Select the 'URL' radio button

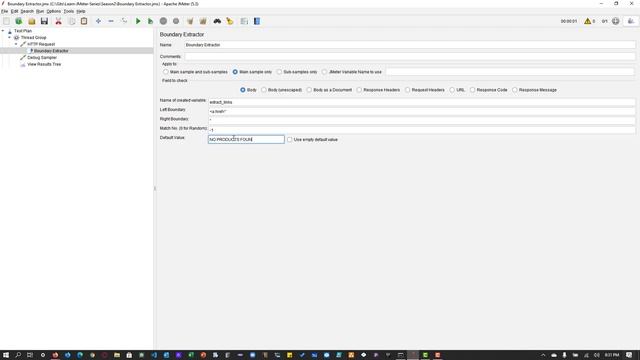pyautogui.click(x=452, y=90)
